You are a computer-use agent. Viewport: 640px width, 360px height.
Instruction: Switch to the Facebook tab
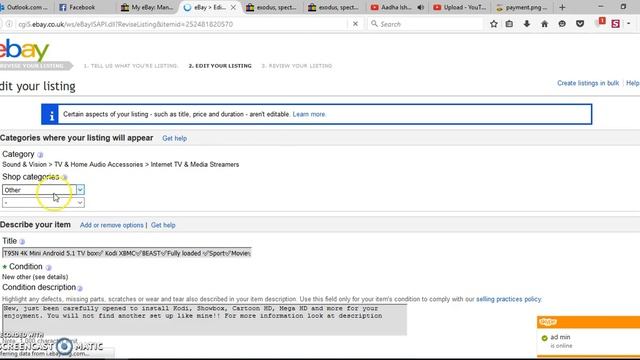(82, 7)
